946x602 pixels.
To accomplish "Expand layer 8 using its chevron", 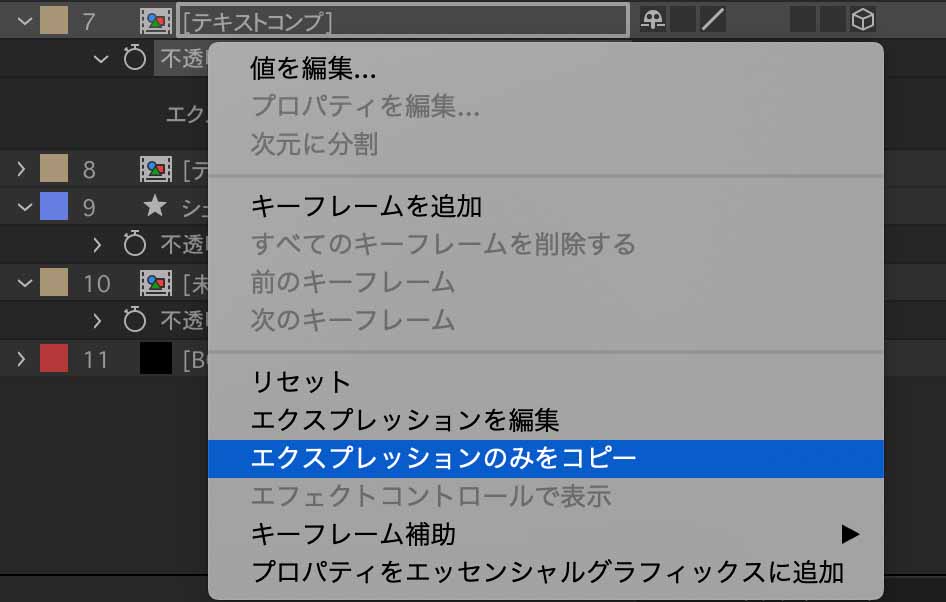I will 22,169.
